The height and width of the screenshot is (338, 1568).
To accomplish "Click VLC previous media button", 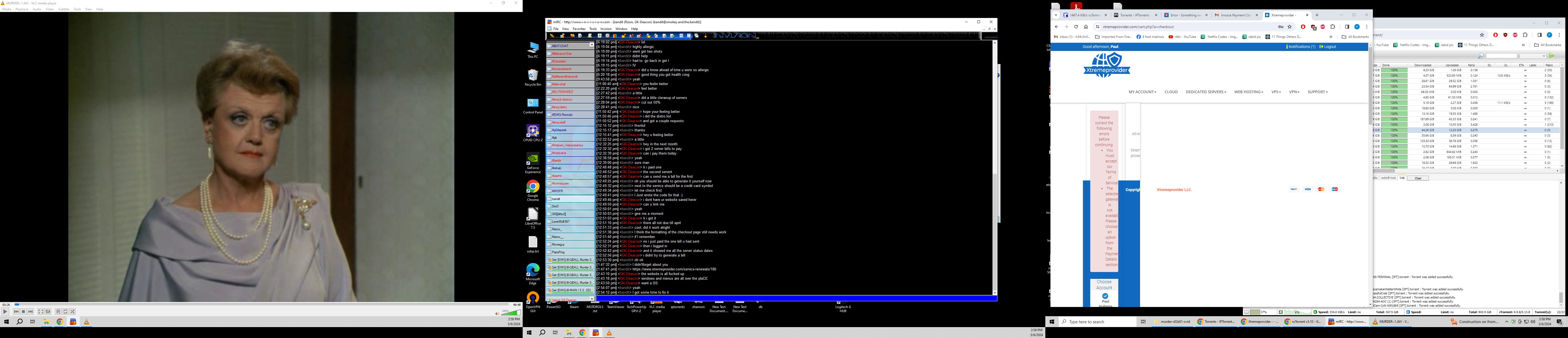I will (x=16, y=311).
